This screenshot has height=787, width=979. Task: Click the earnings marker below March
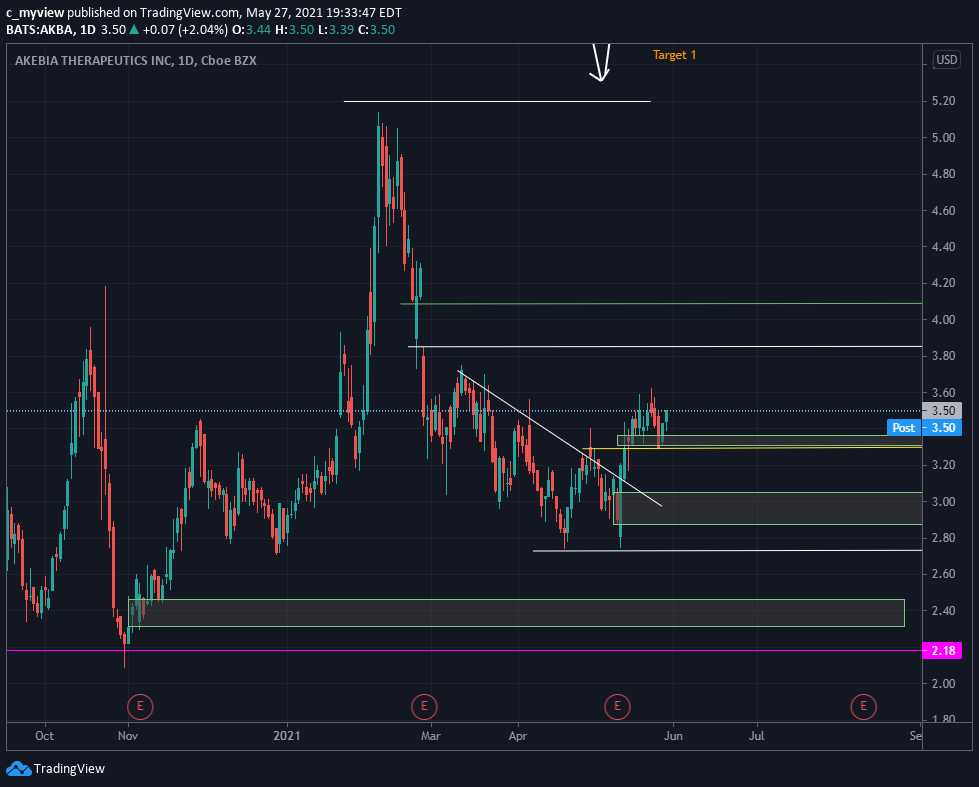[424, 706]
